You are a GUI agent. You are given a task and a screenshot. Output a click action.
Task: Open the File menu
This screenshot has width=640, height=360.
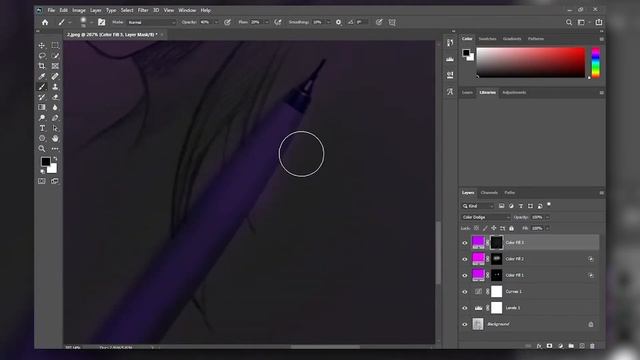51,10
